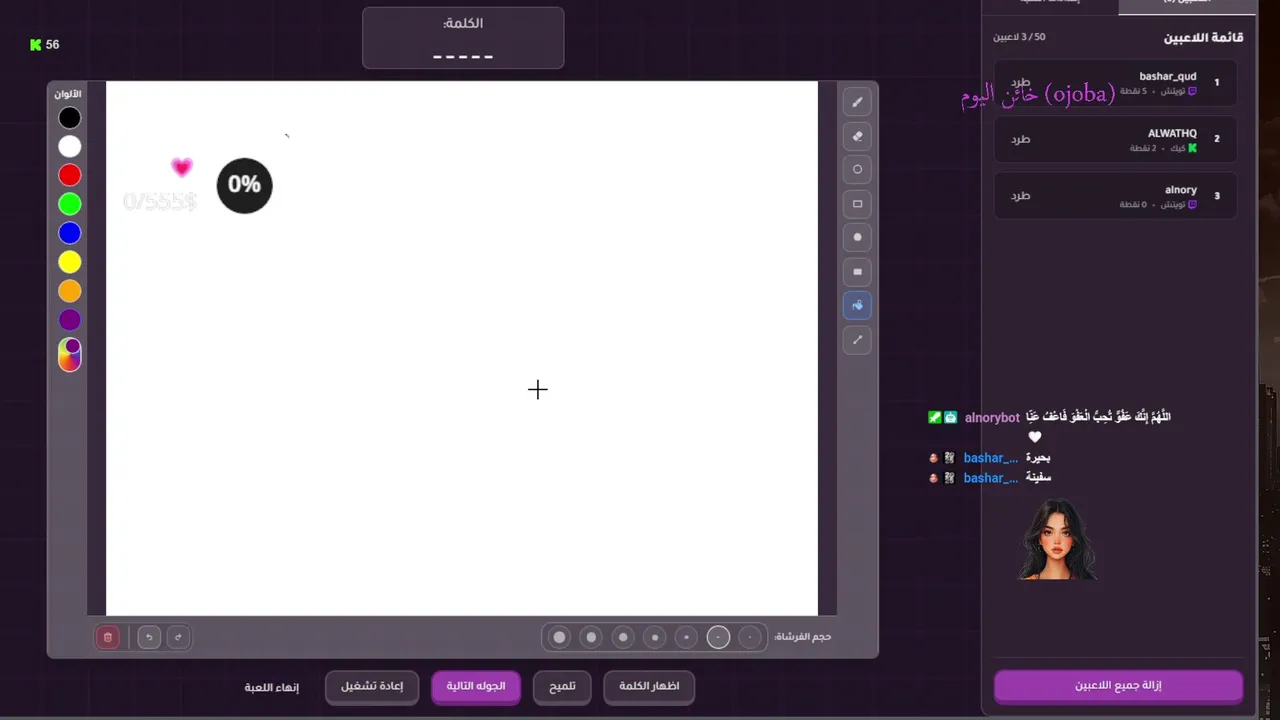
Task: Choose the filled circle shape tool
Action: pyautogui.click(x=857, y=238)
